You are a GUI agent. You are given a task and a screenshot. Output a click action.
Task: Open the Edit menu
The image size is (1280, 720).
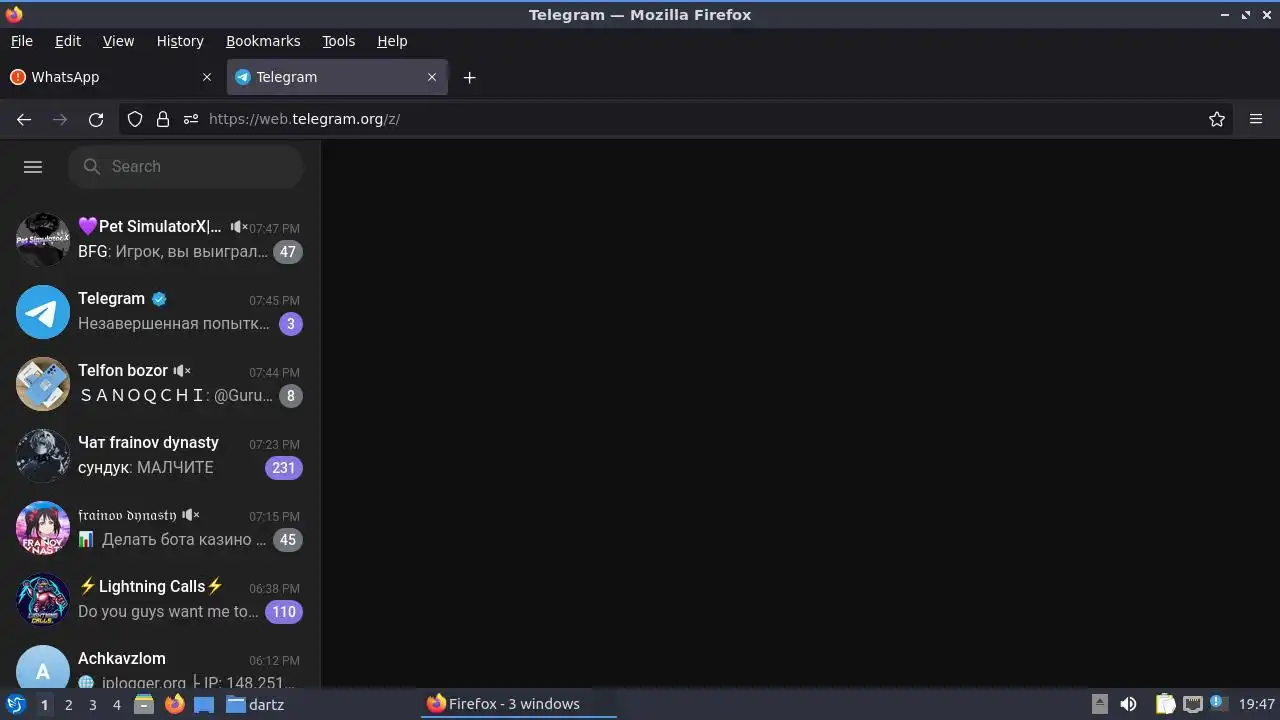tap(68, 41)
